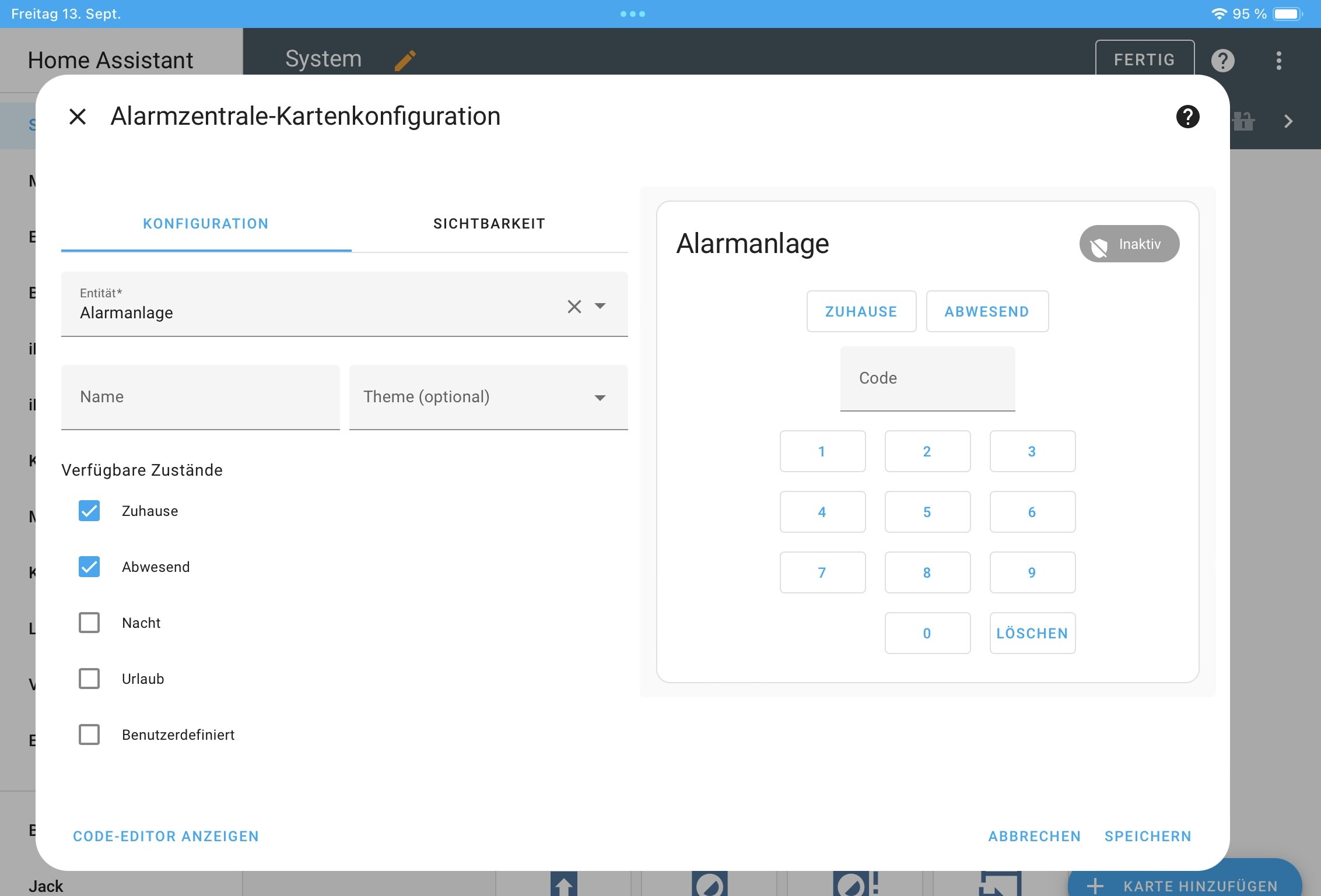Uncheck the Zuhause state checkbox
Image resolution: width=1321 pixels, height=896 pixels.
pos(89,511)
